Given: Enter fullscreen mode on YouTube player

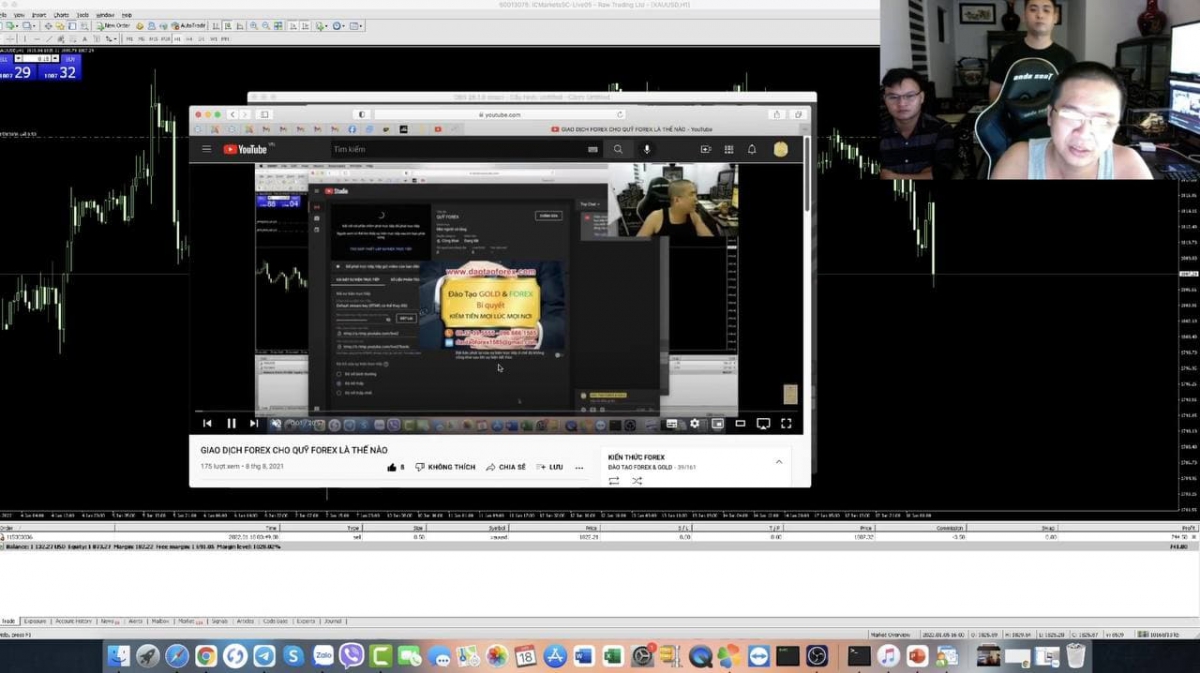Looking at the screenshot, I should (786, 423).
